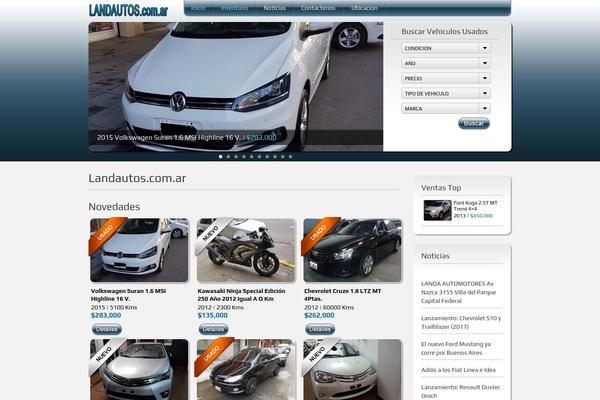Open the silver Toyota sedan NUEVO thumbnail
600x400 pixels.
[x=139, y=369]
